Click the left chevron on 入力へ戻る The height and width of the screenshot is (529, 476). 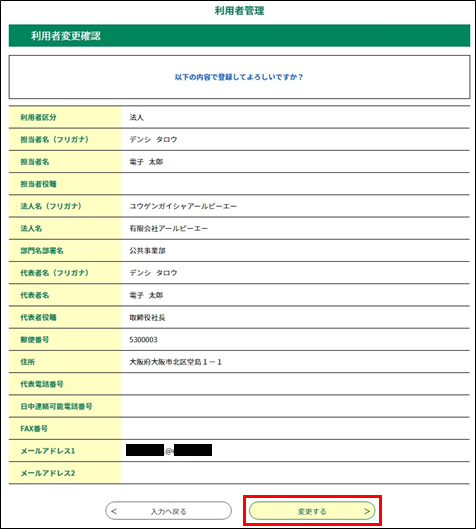pos(114,511)
